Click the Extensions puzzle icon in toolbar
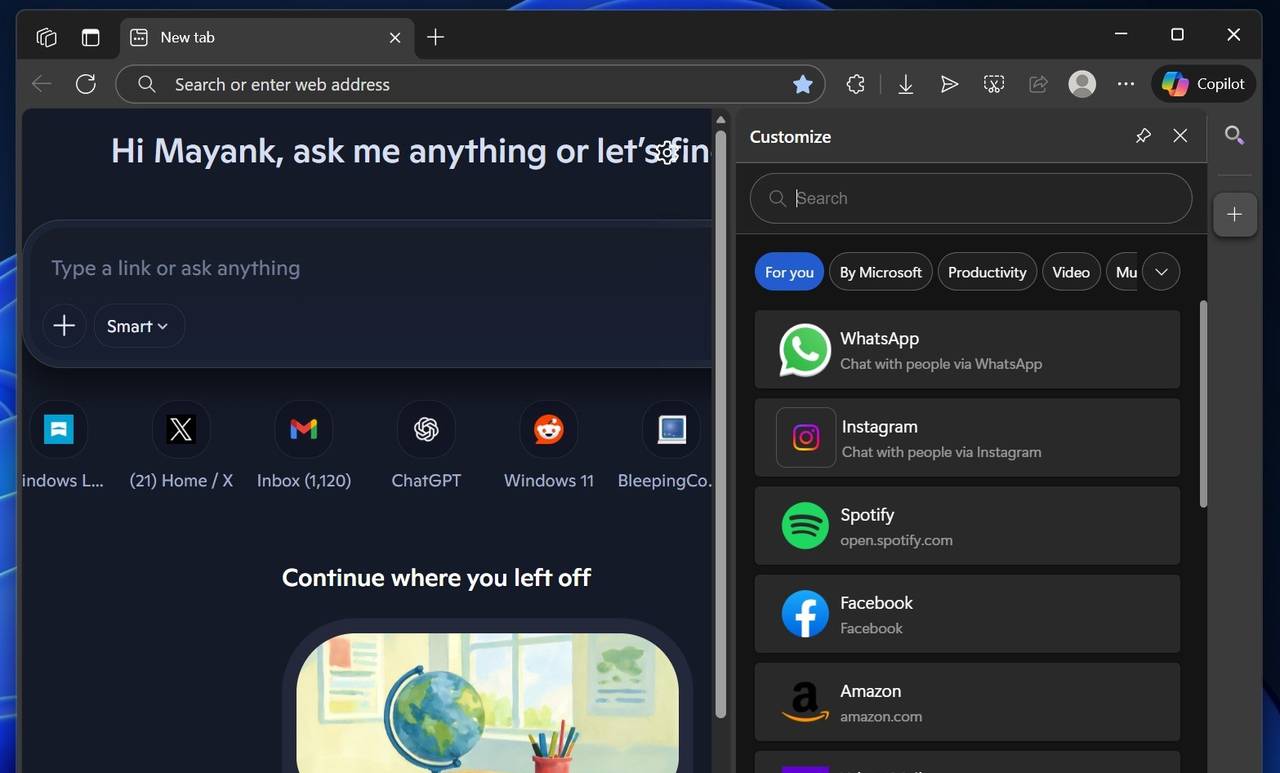This screenshot has height=773, width=1280. pos(855,85)
